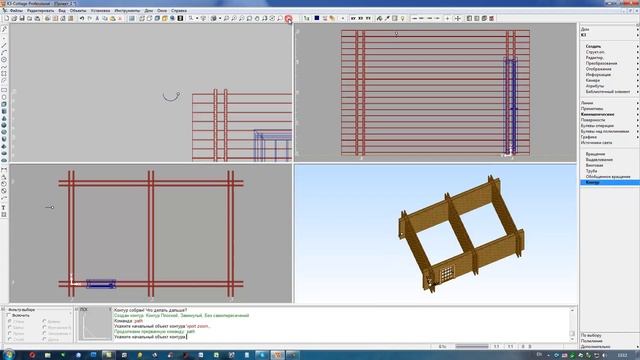Select the text T tool in left toolbar
The image size is (640, 360).
pyautogui.click(x=4, y=208)
